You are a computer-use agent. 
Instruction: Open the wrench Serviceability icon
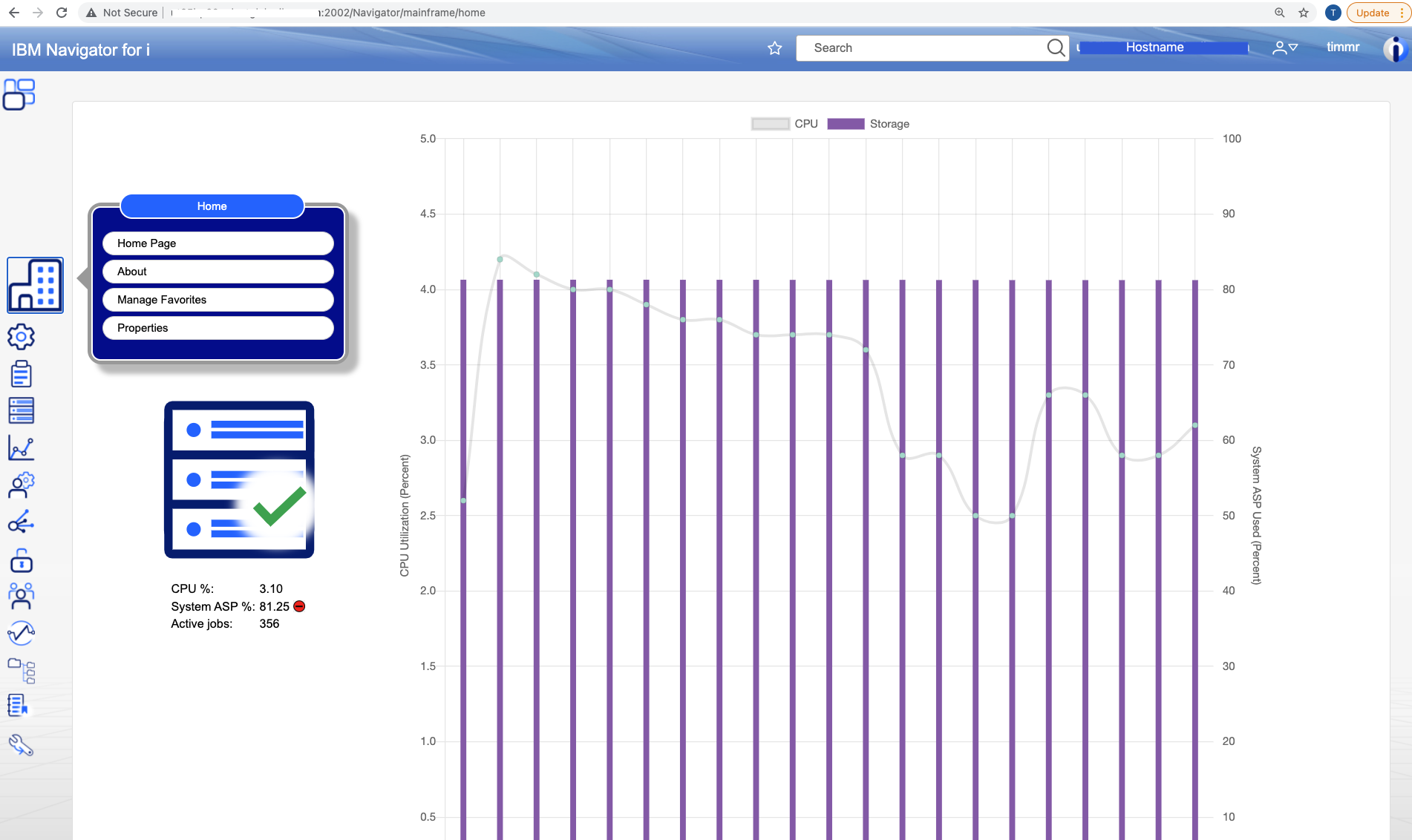coord(21,744)
